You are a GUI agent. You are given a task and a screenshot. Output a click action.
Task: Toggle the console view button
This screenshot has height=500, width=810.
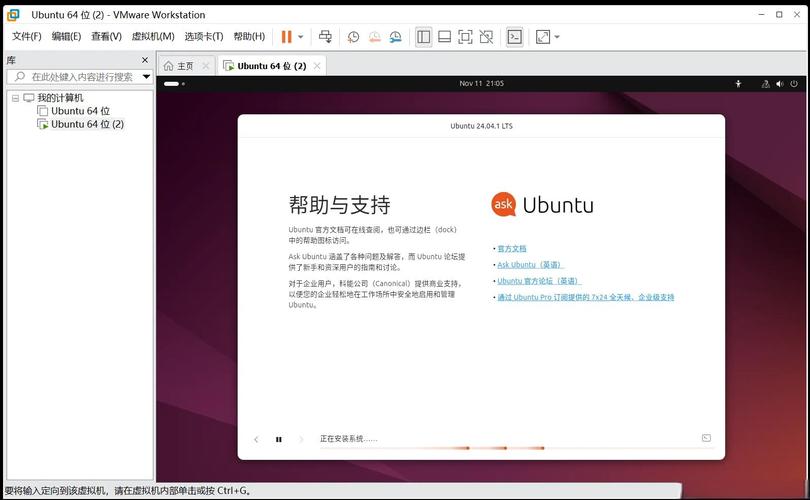click(515, 37)
